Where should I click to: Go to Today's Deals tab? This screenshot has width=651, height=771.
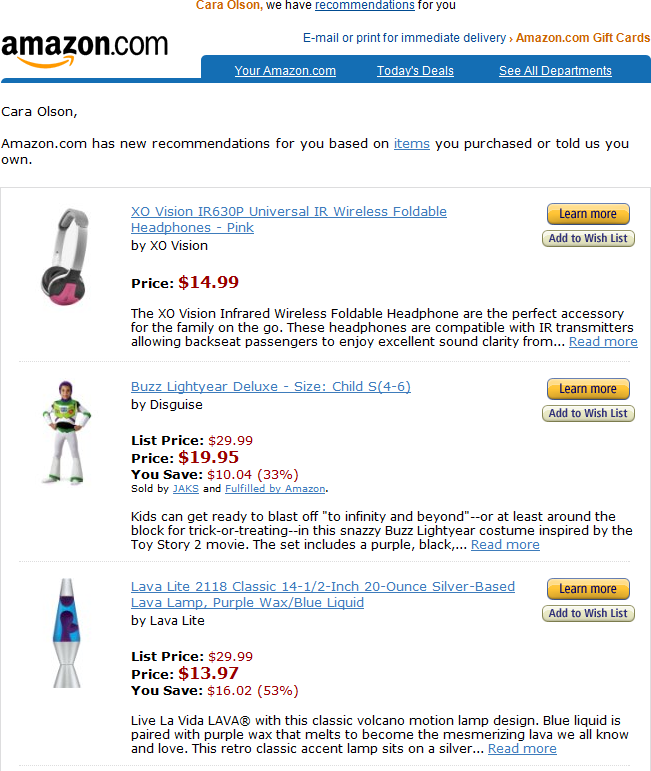[x=415, y=71]
